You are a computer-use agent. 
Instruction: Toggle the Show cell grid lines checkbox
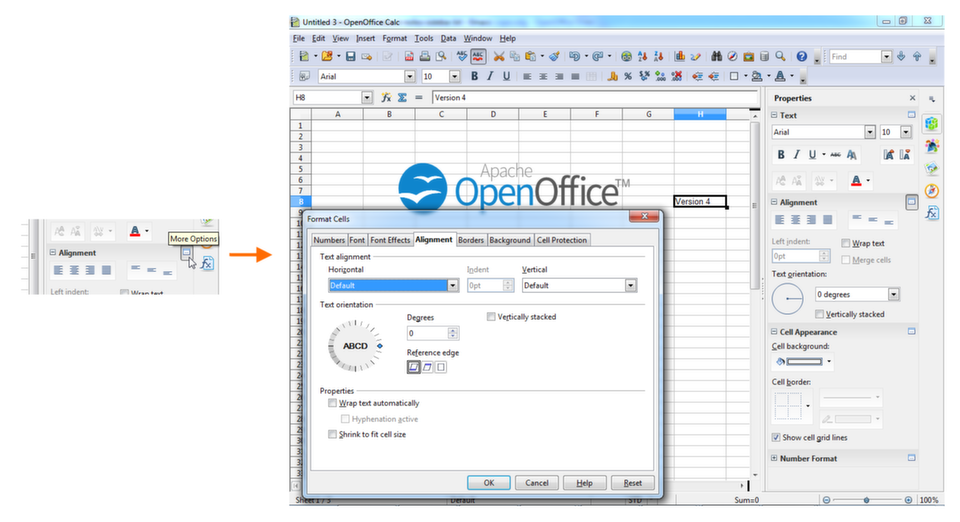[776, 438]
